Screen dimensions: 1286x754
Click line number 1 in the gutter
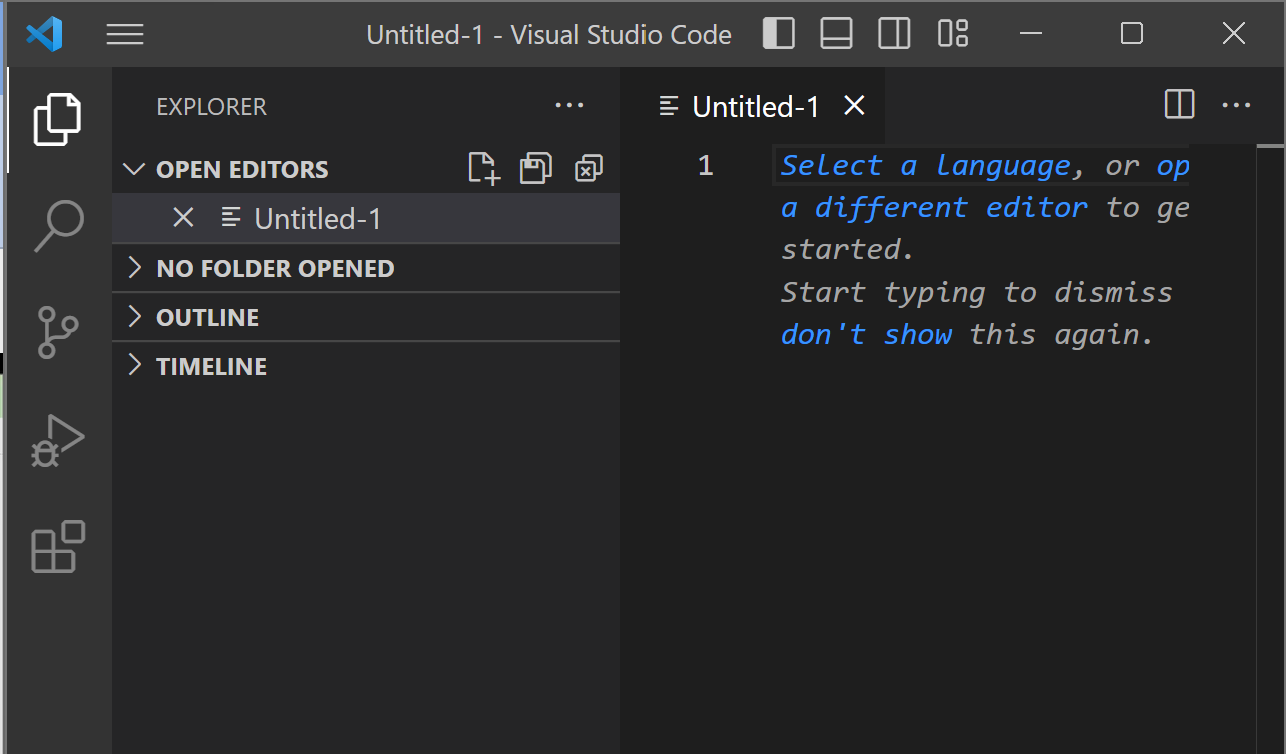click(706, 165)
